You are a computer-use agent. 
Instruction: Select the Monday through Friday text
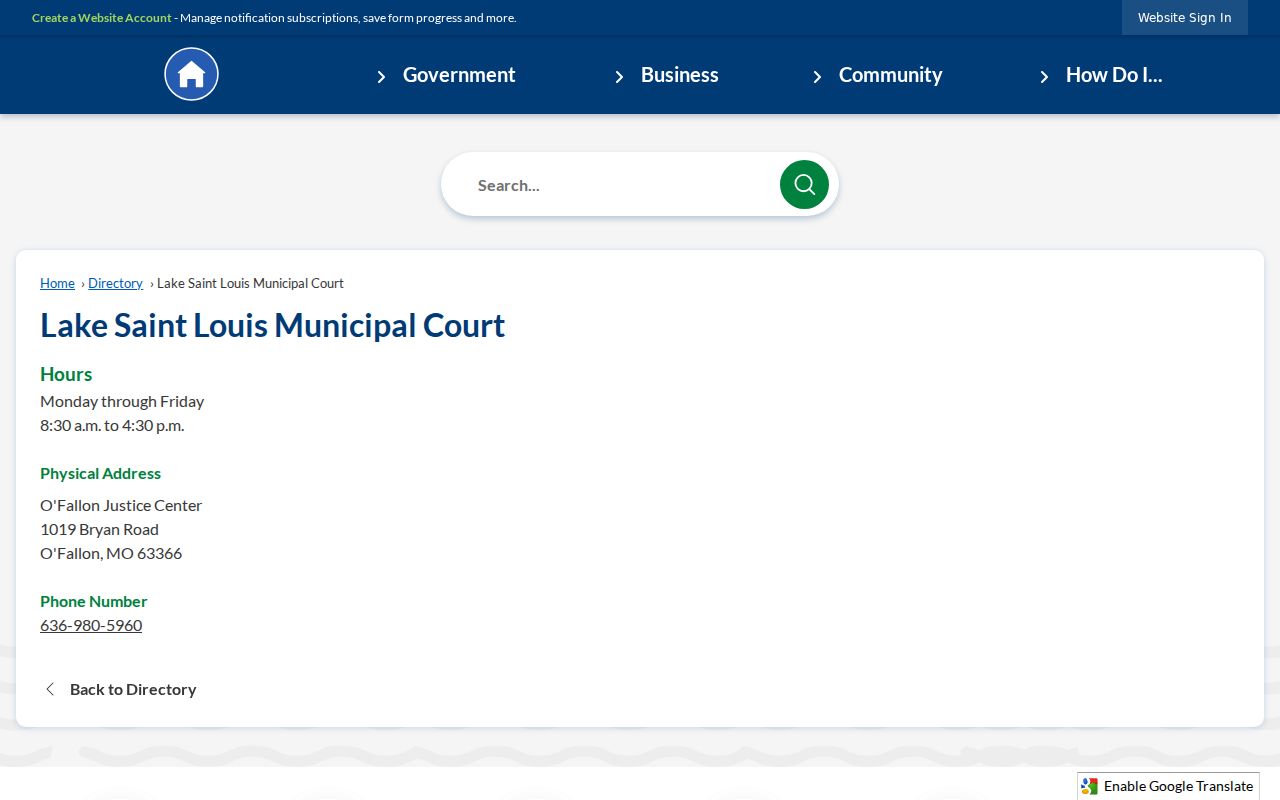click(x=122, y=401)
